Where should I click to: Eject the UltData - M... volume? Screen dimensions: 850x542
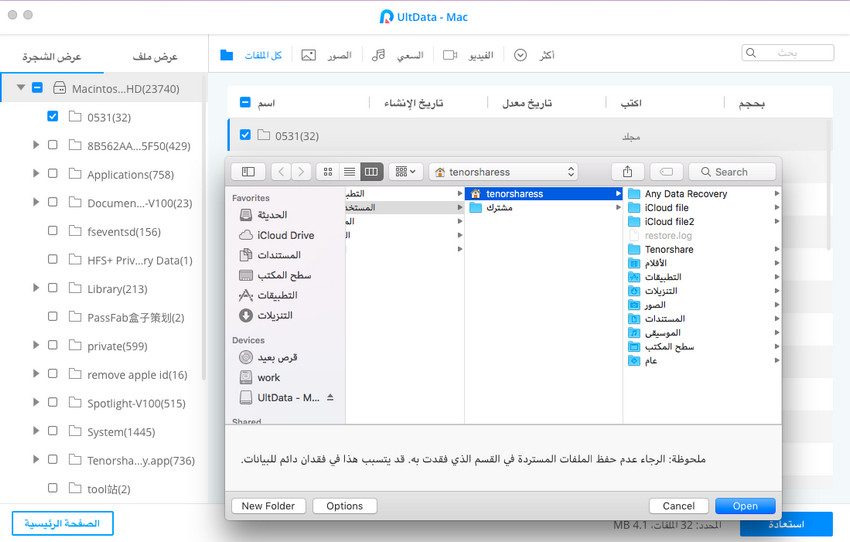click(330, 397)
